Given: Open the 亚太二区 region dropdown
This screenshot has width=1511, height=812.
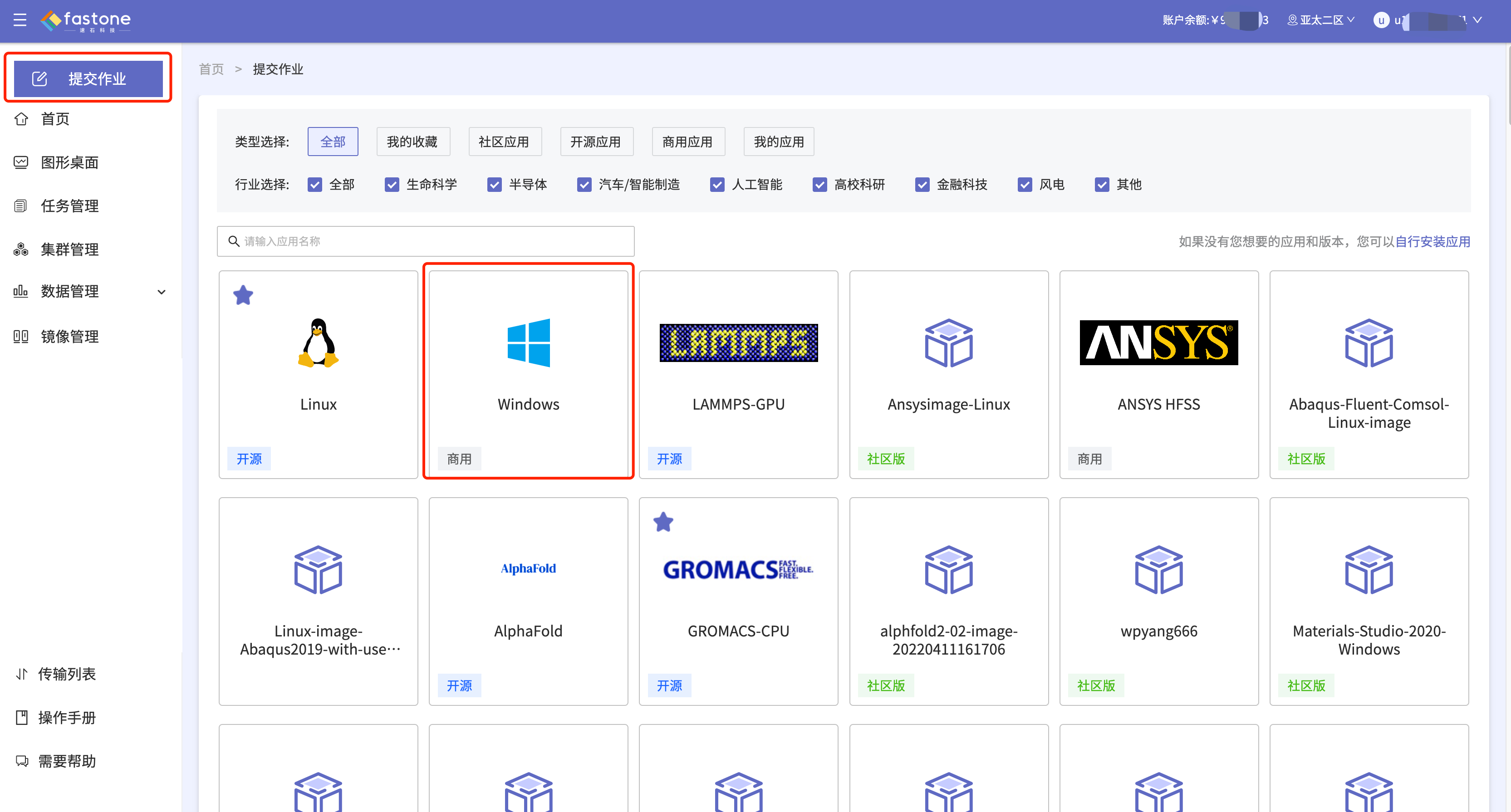Looking at the screenshot, I should pos(1320,20).
